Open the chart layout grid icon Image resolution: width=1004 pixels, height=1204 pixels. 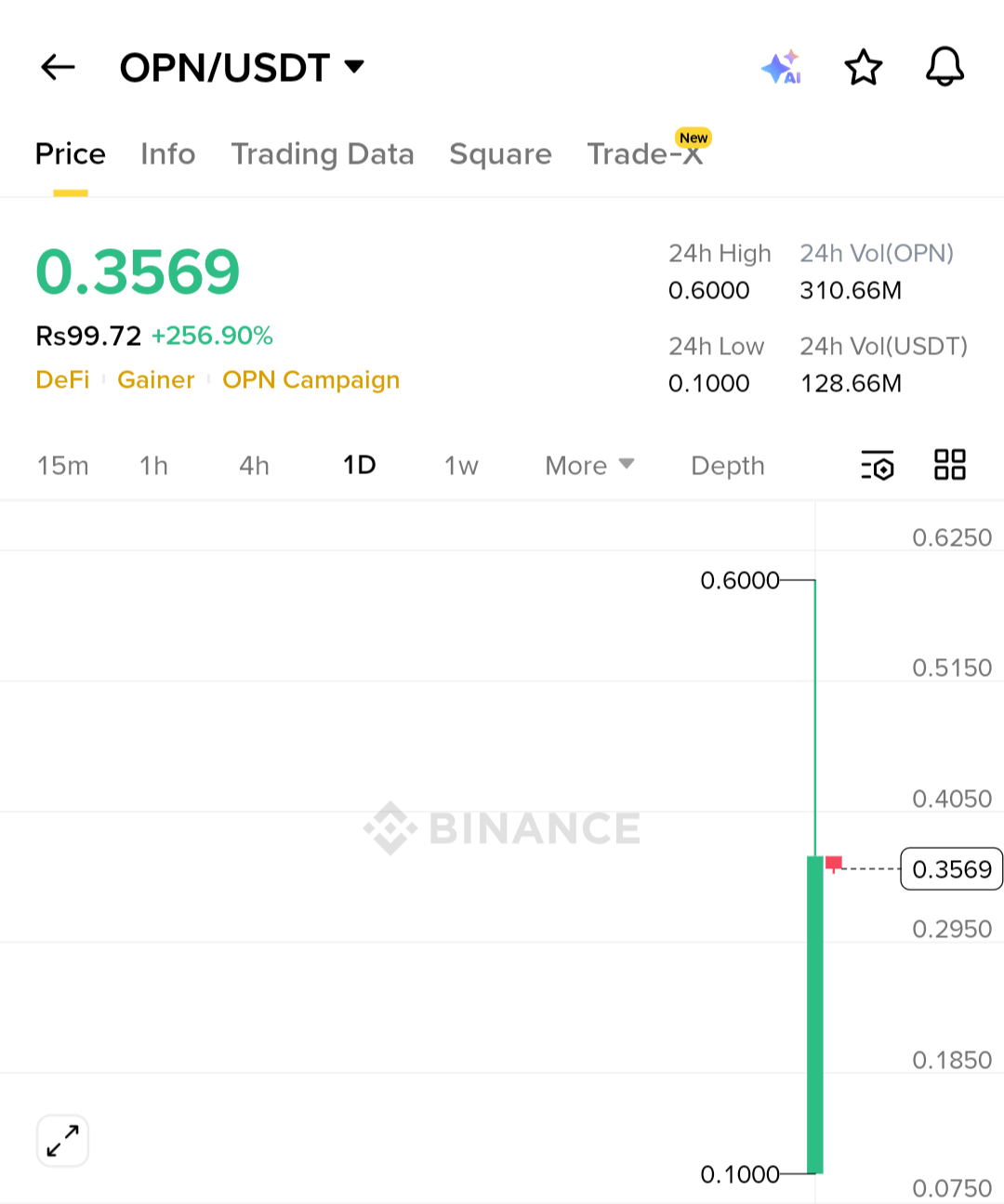(949, 465)
